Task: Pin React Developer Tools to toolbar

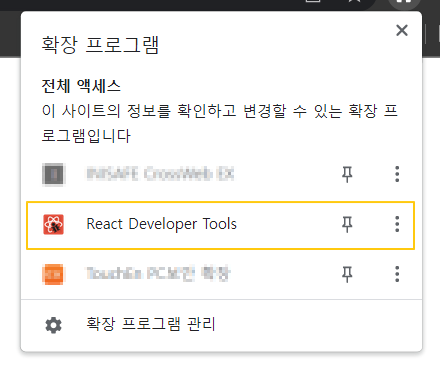Action: tap(347, 224)
